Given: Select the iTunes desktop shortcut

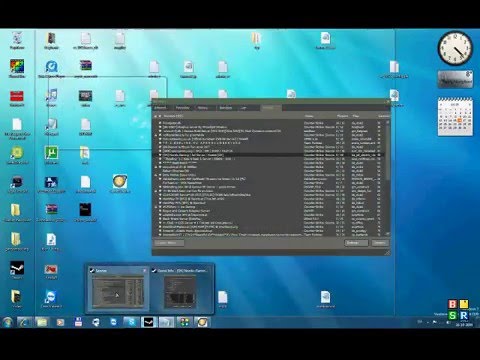Looking at the screenshot, I should (51, 98).
